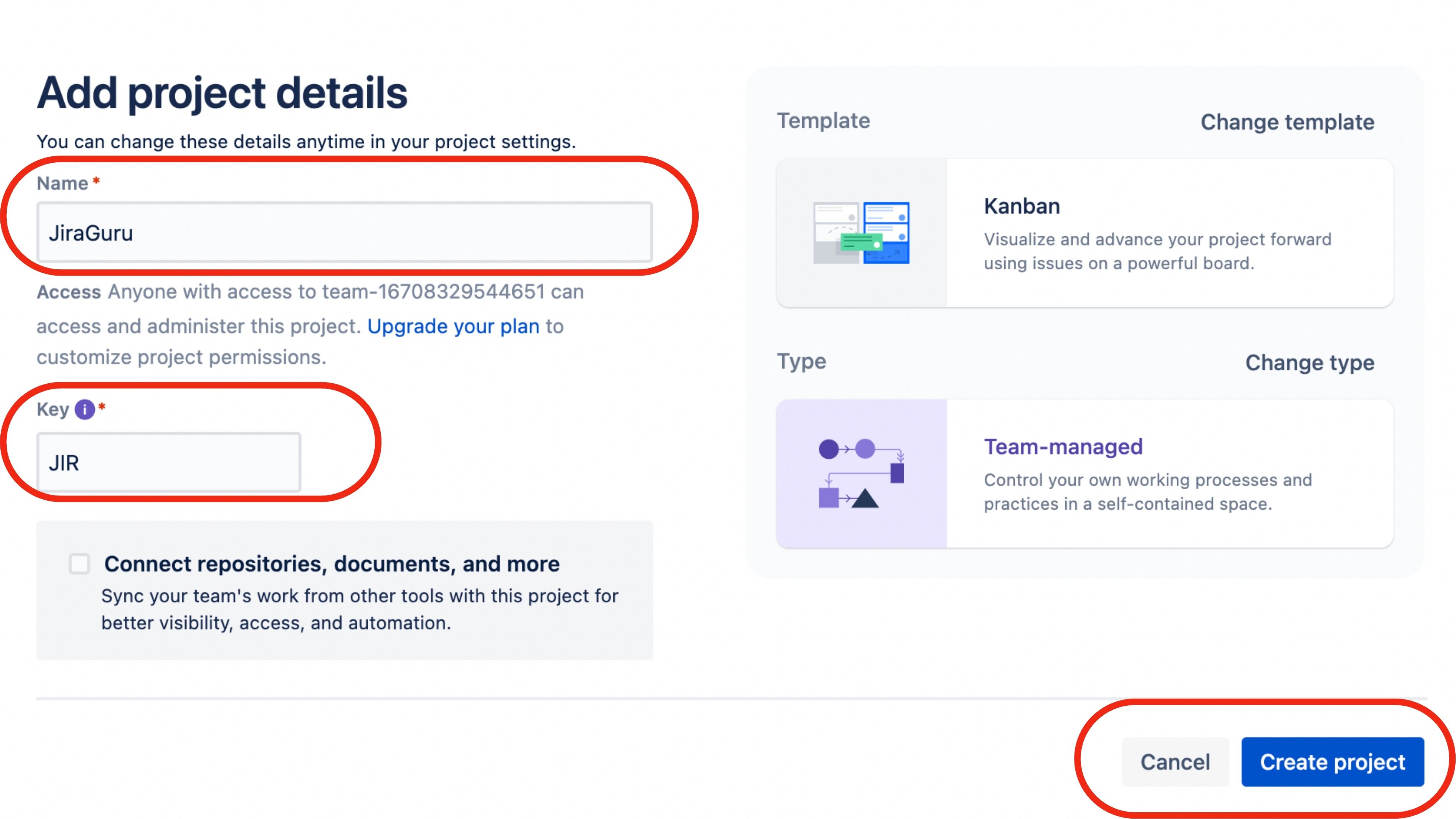Click the Connect repositories, documents label
Image resolution: width=1456 pixels, height=819 pixels.
point(331,563)
